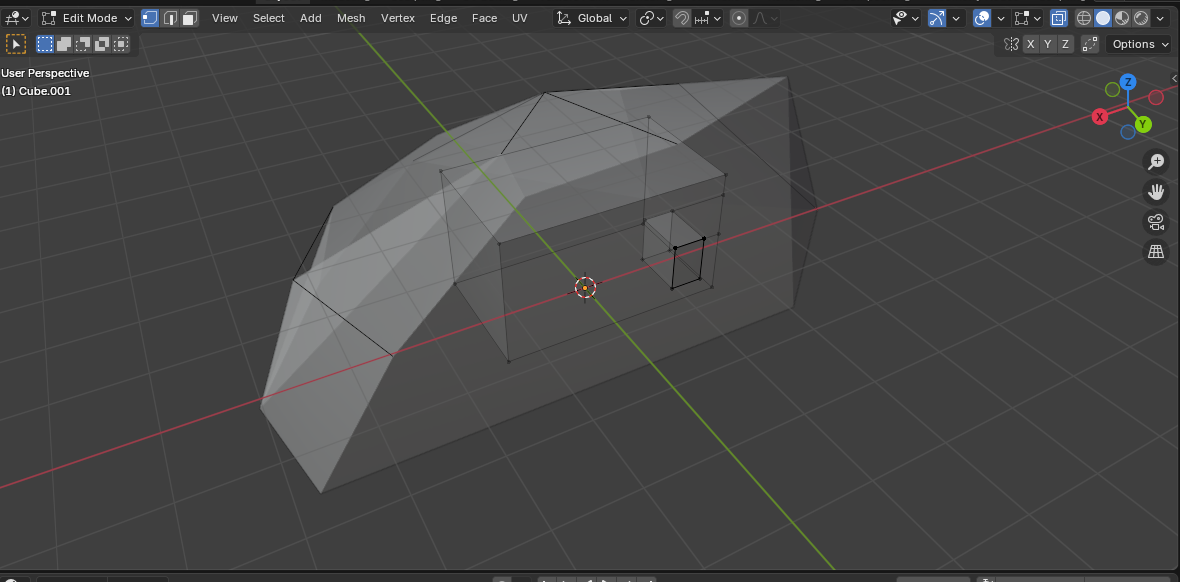Expand the sidebar arrow at viewport edge
Viewport: 1180px width, 582px height.
[x=1175, y=78]
